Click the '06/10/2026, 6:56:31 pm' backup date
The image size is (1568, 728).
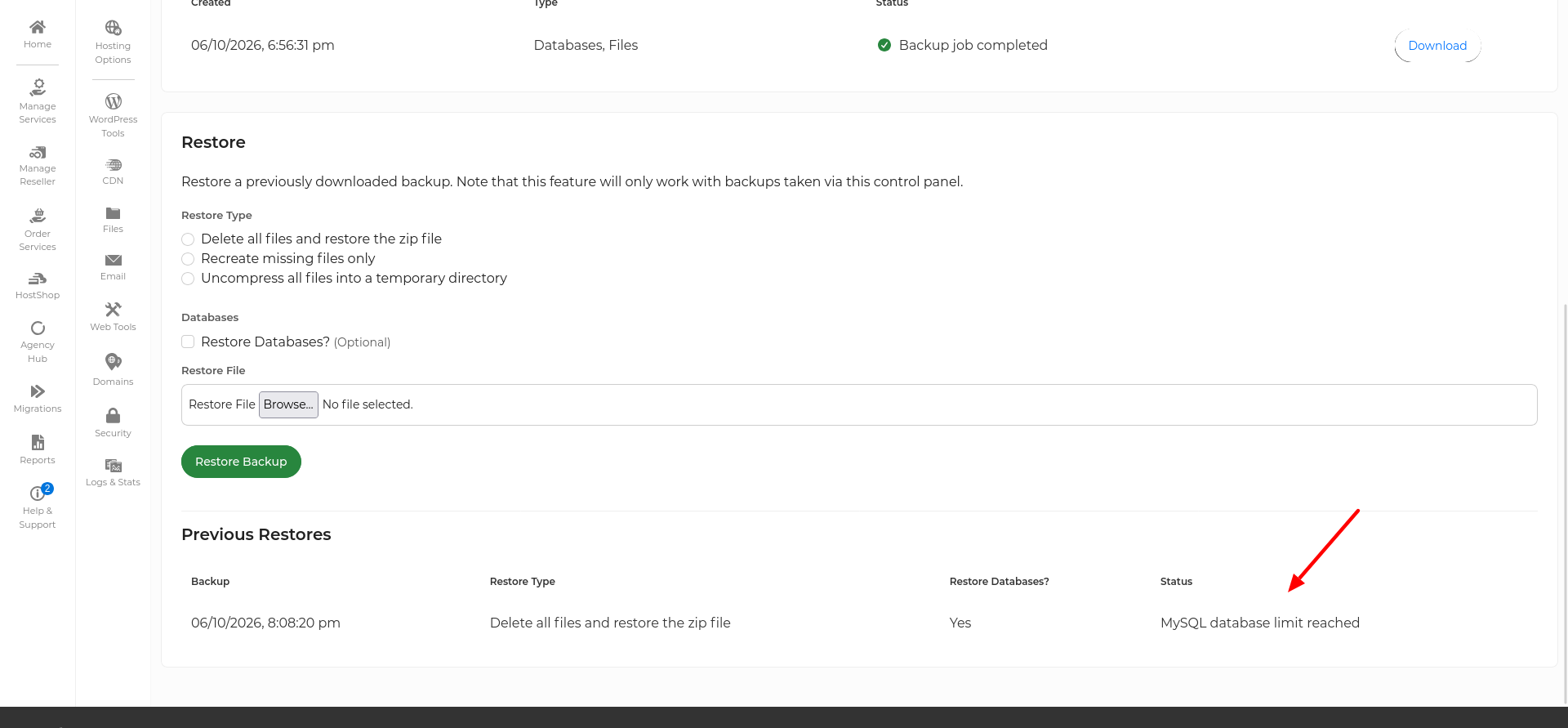pos(263,45)
